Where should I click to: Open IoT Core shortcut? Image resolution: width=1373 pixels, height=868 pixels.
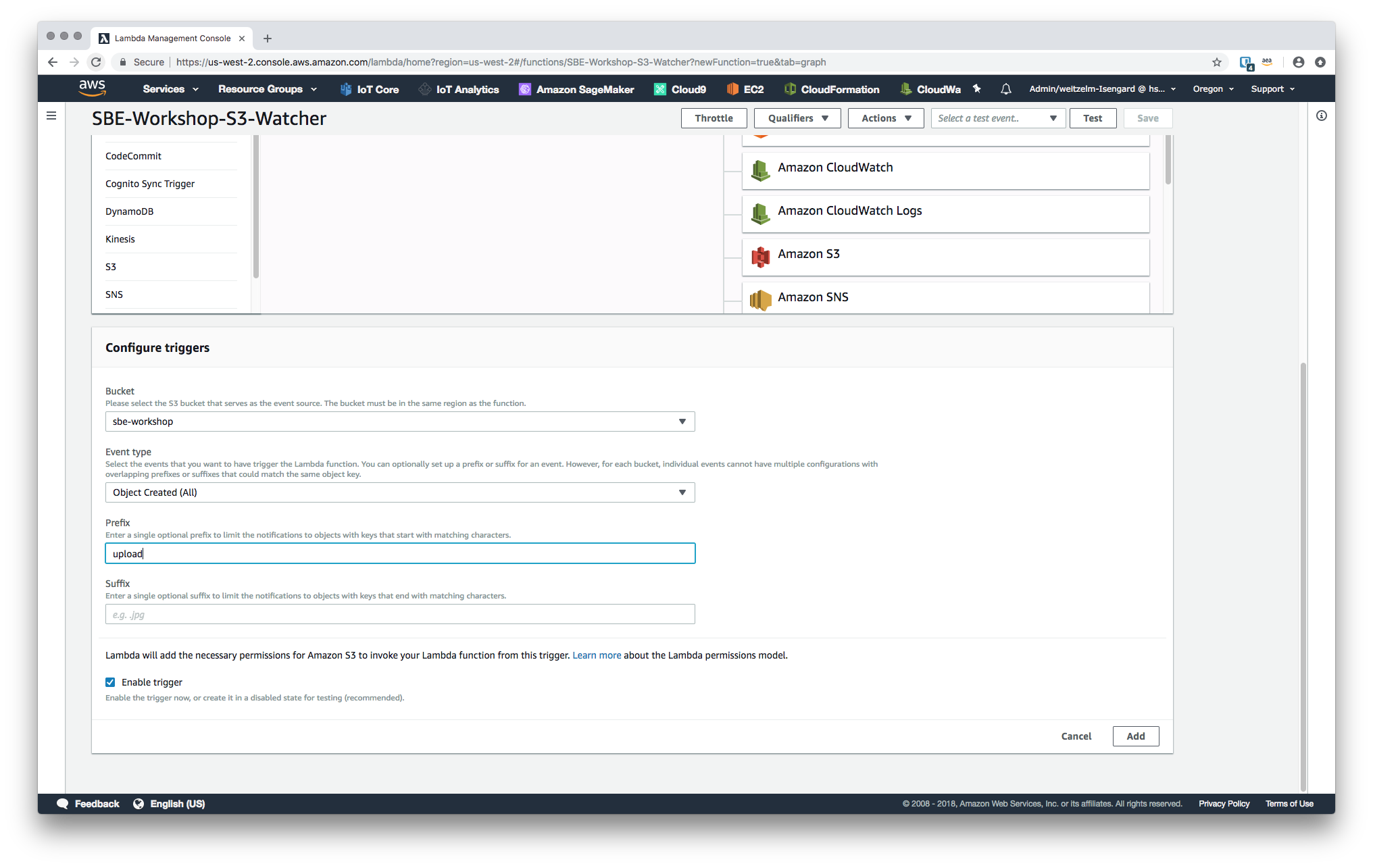click(370, 89)
